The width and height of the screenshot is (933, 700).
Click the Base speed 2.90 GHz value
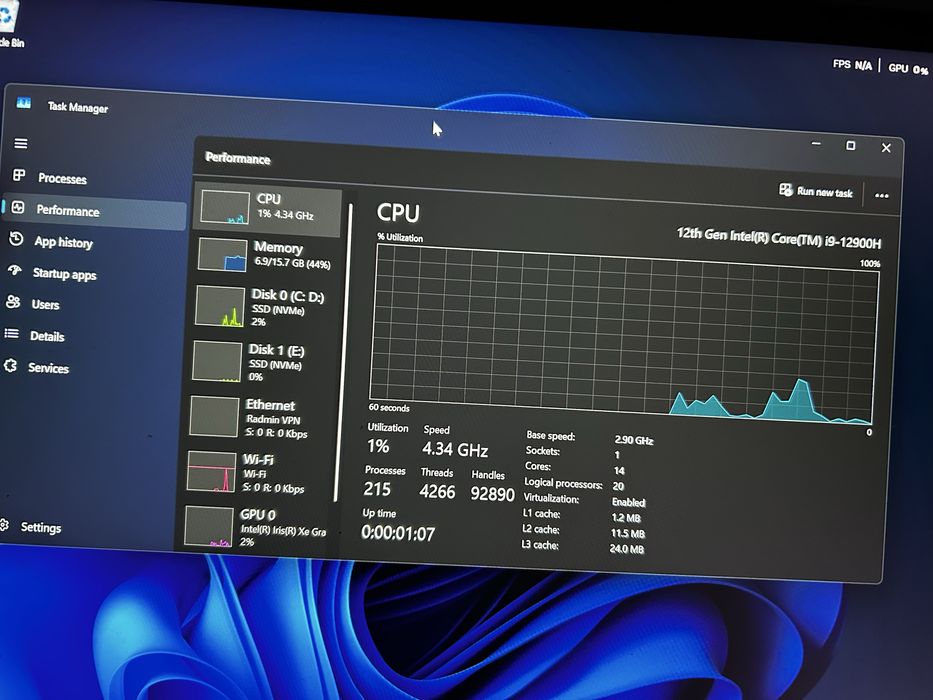(x=634, y=440)
